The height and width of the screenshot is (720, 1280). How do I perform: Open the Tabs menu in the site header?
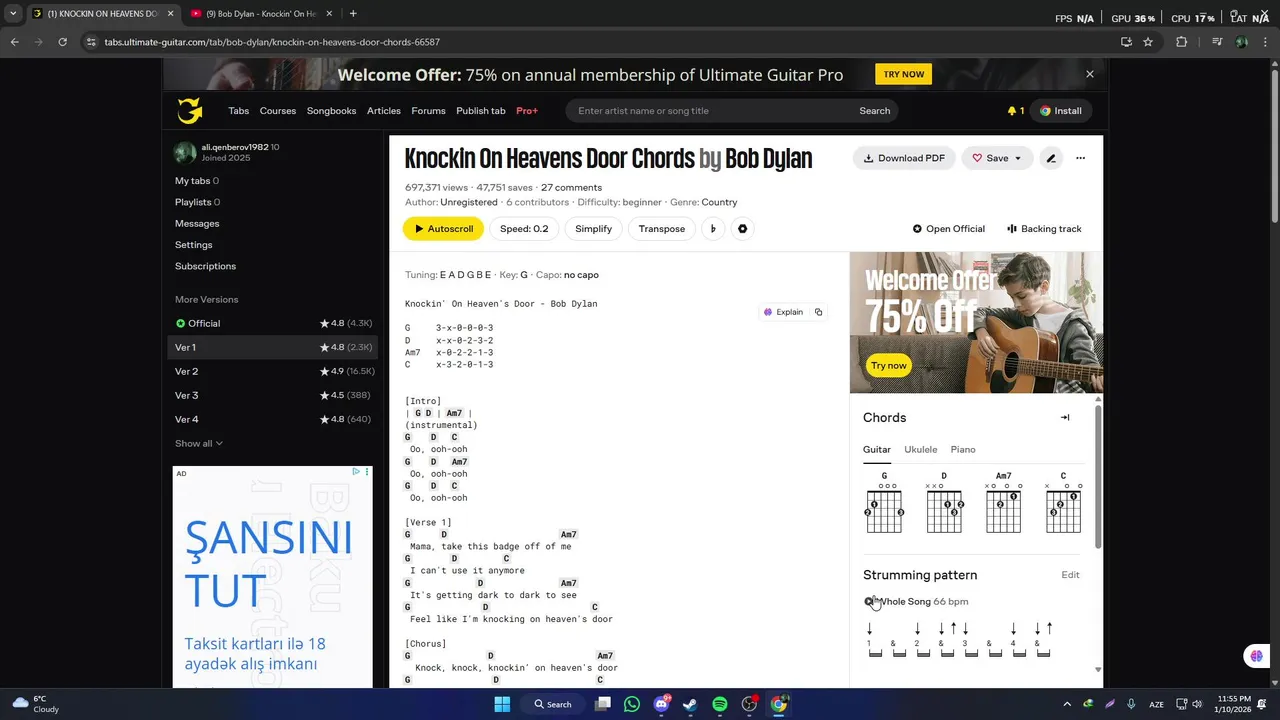tap(238, 111)
